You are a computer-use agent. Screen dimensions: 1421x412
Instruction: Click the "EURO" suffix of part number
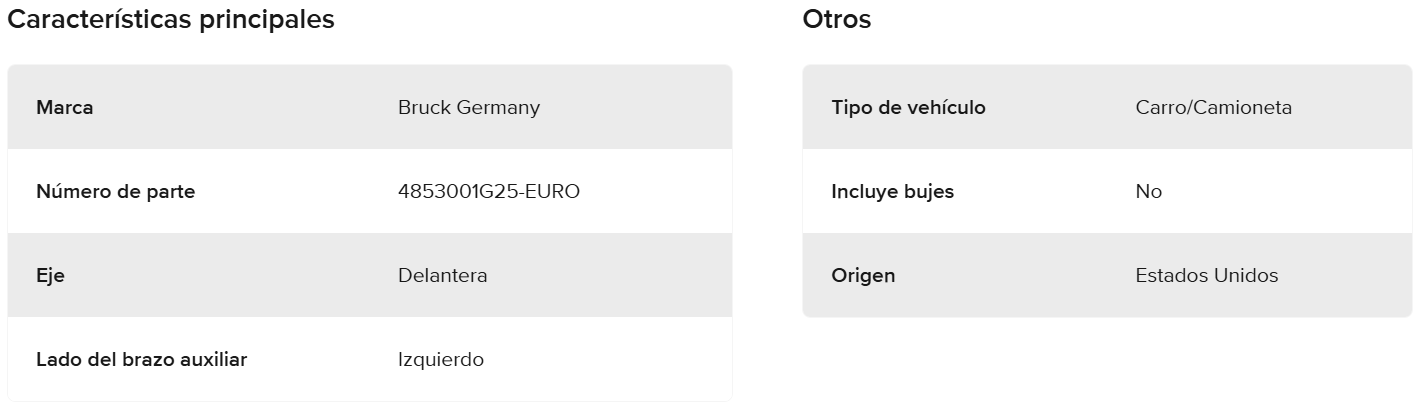555,191
